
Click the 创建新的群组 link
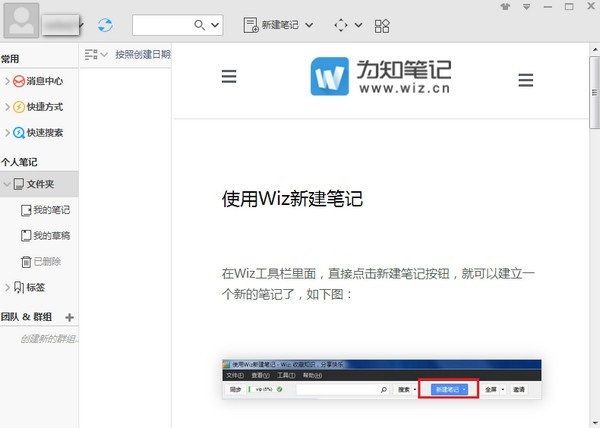pos(49,339)
